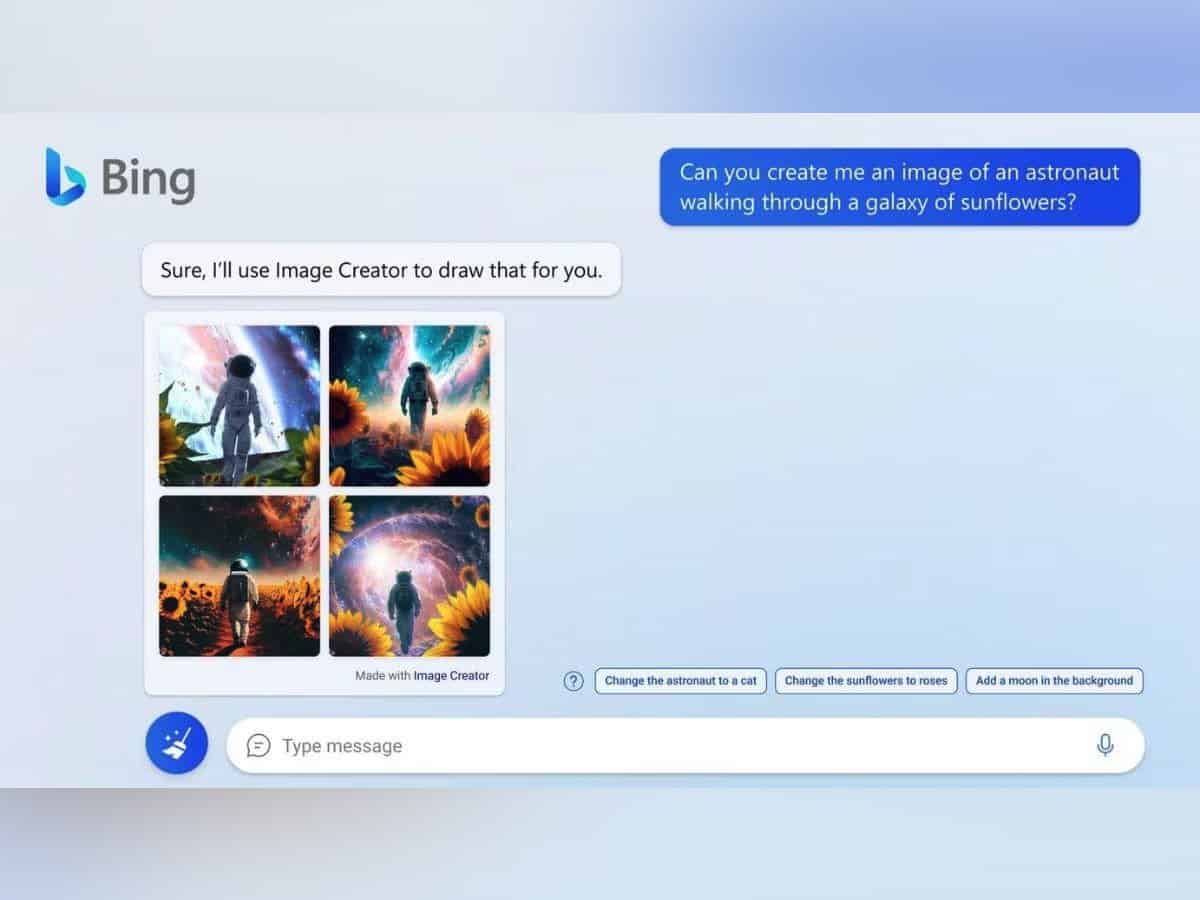Click the 'Sure, I'll use Image Creator' reply
The height and width of the screenshot is (900, 1200).
pyautogui.click(x=381, y=270)
